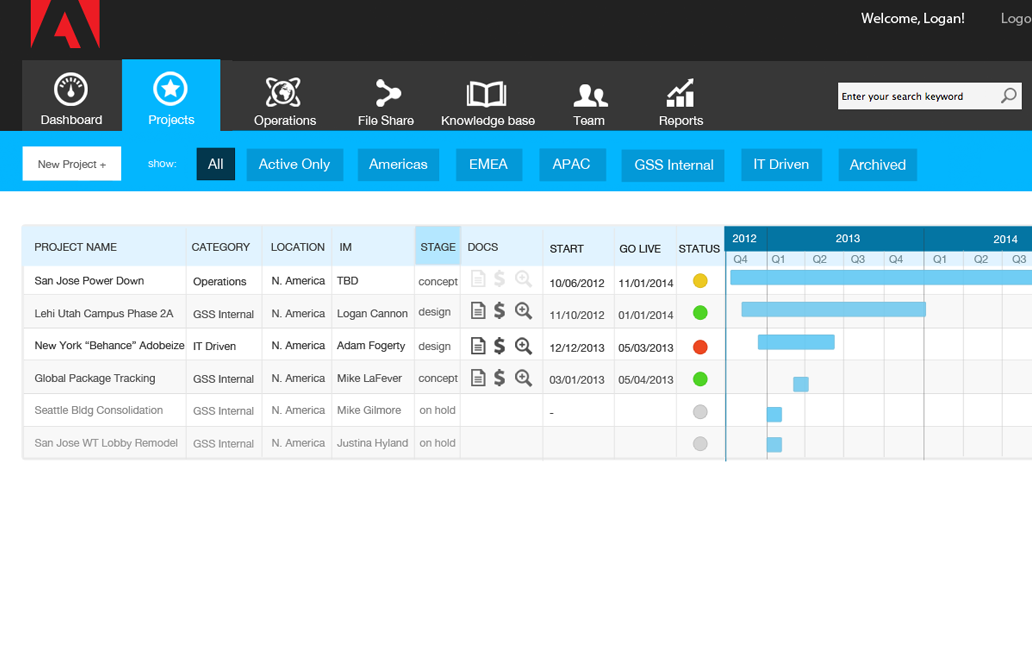
Task: Select the Projects tab
Action: pyautogui.click(x=171, y=96)
